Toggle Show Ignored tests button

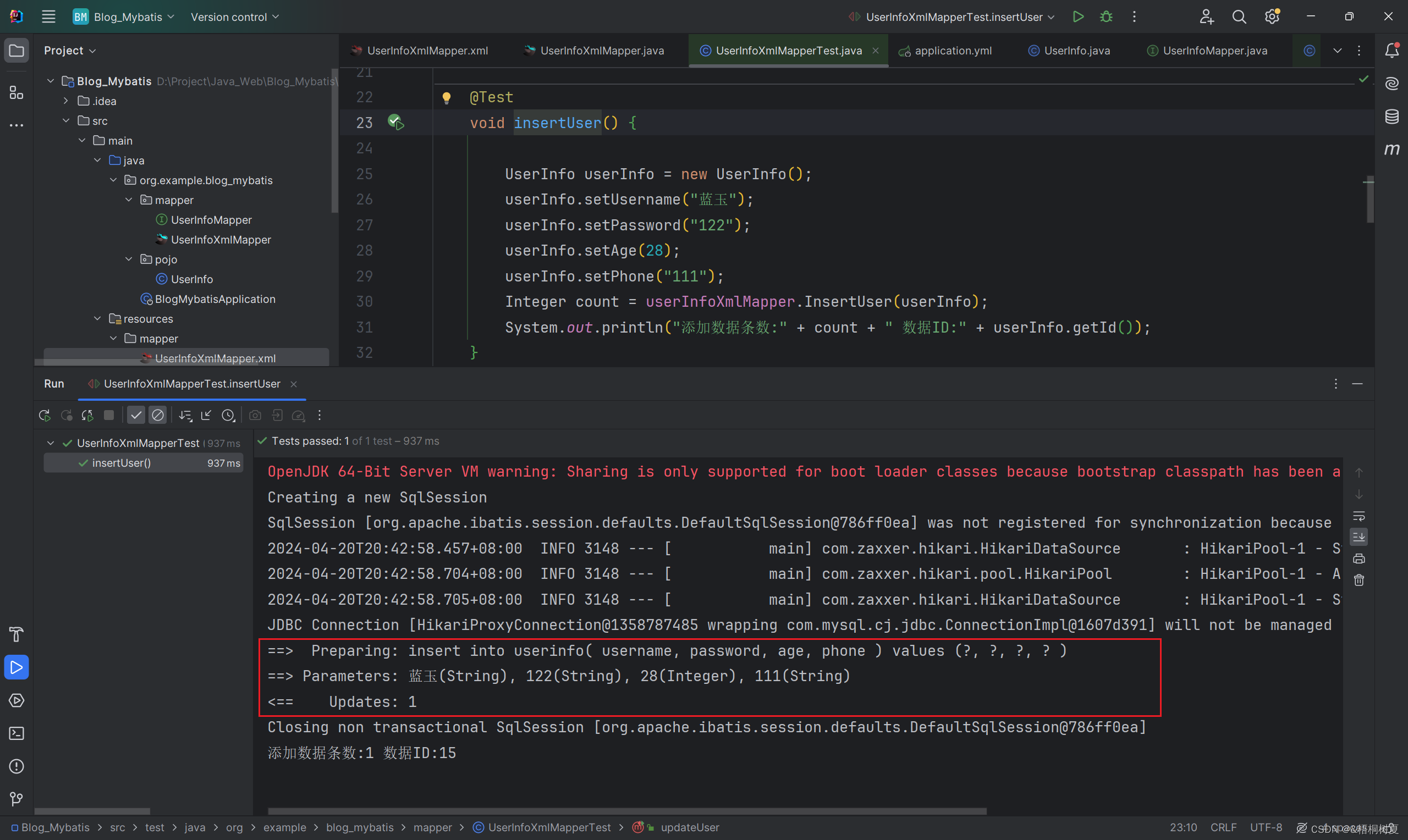coord(158,416)
